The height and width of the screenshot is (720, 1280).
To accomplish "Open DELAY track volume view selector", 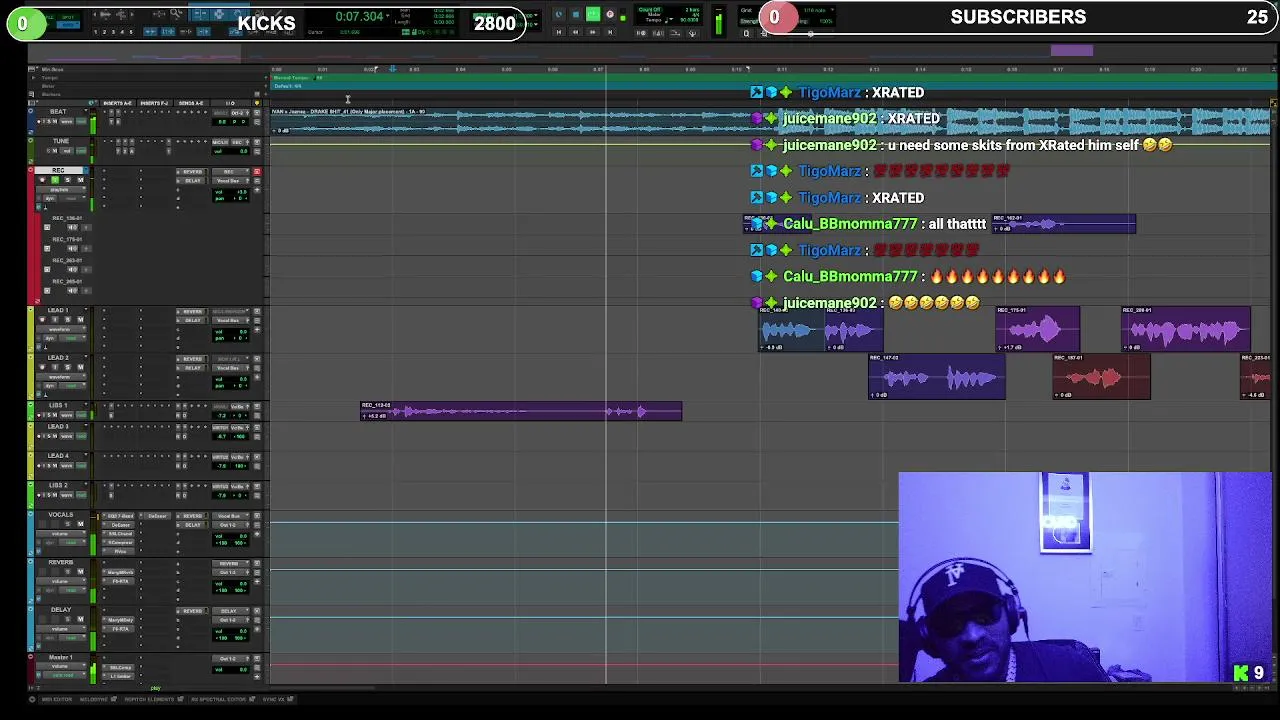I will click(61, 629).
